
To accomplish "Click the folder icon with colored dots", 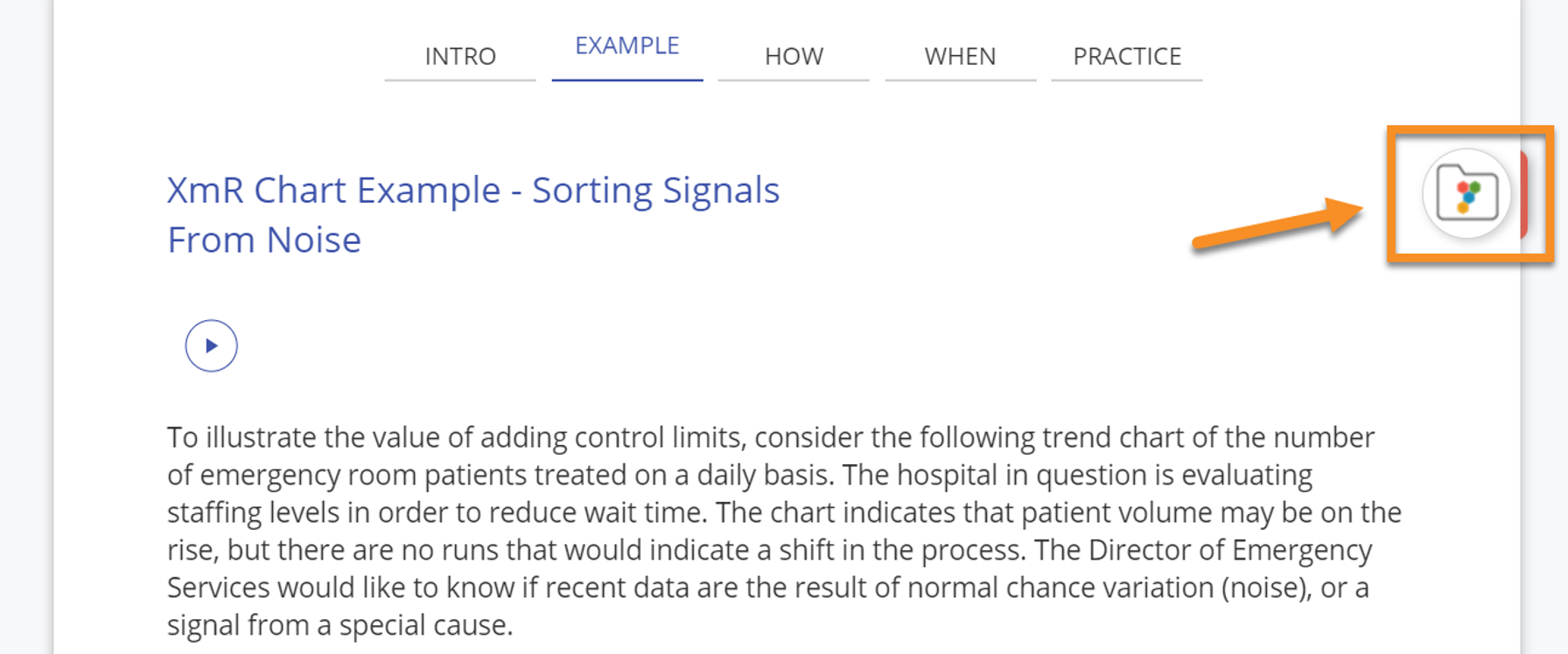I will pos(1467,194).
